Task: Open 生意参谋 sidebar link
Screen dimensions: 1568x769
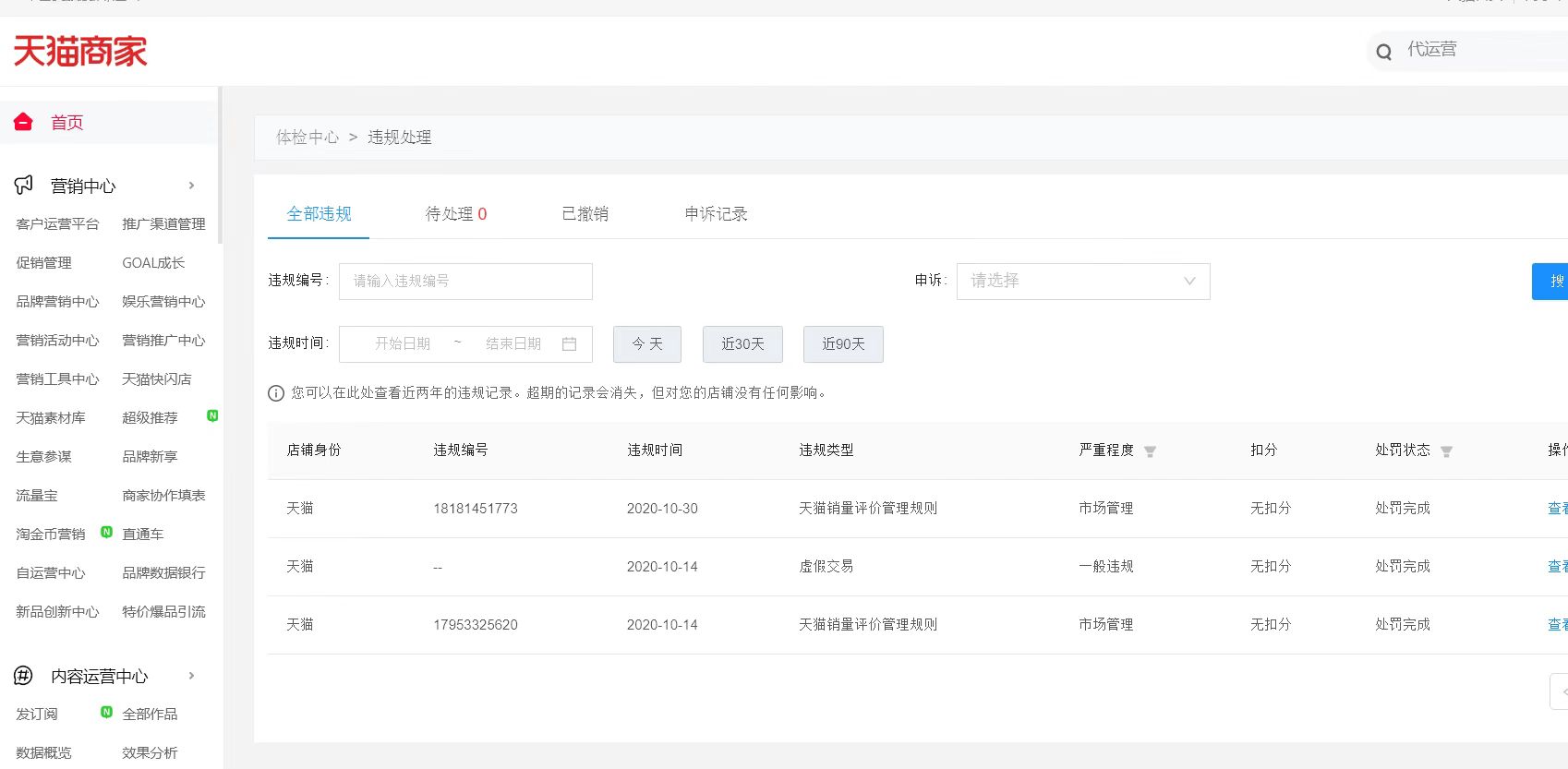Action: (43, 457)
